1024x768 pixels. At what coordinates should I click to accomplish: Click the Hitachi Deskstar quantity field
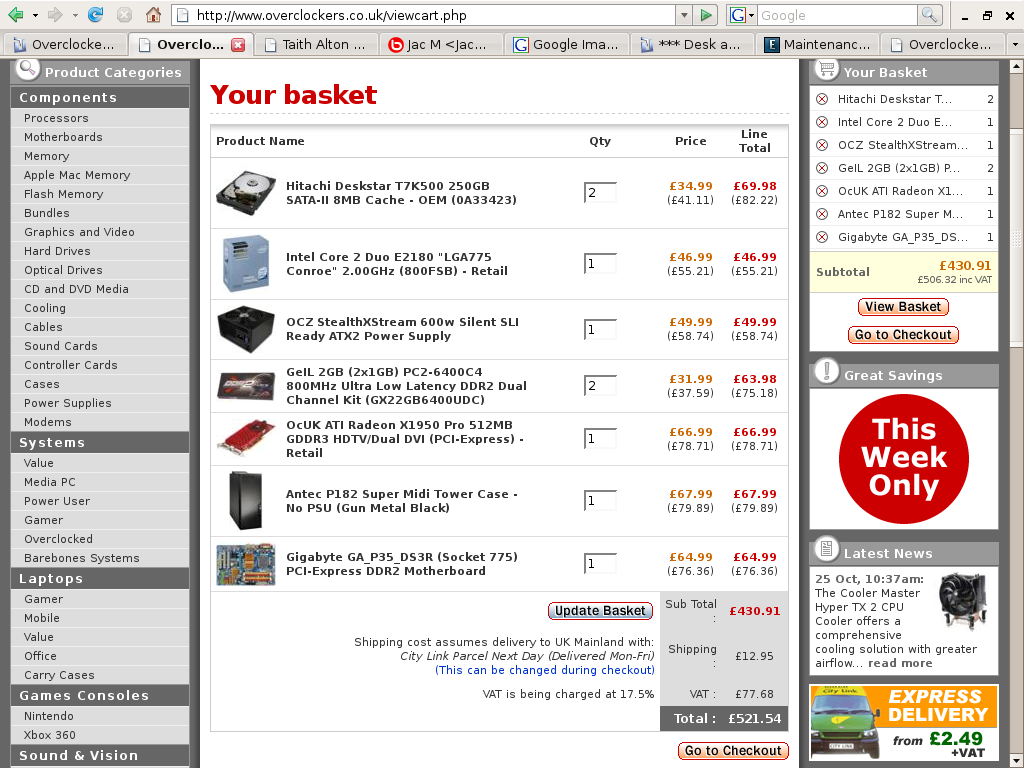(600, 192)
